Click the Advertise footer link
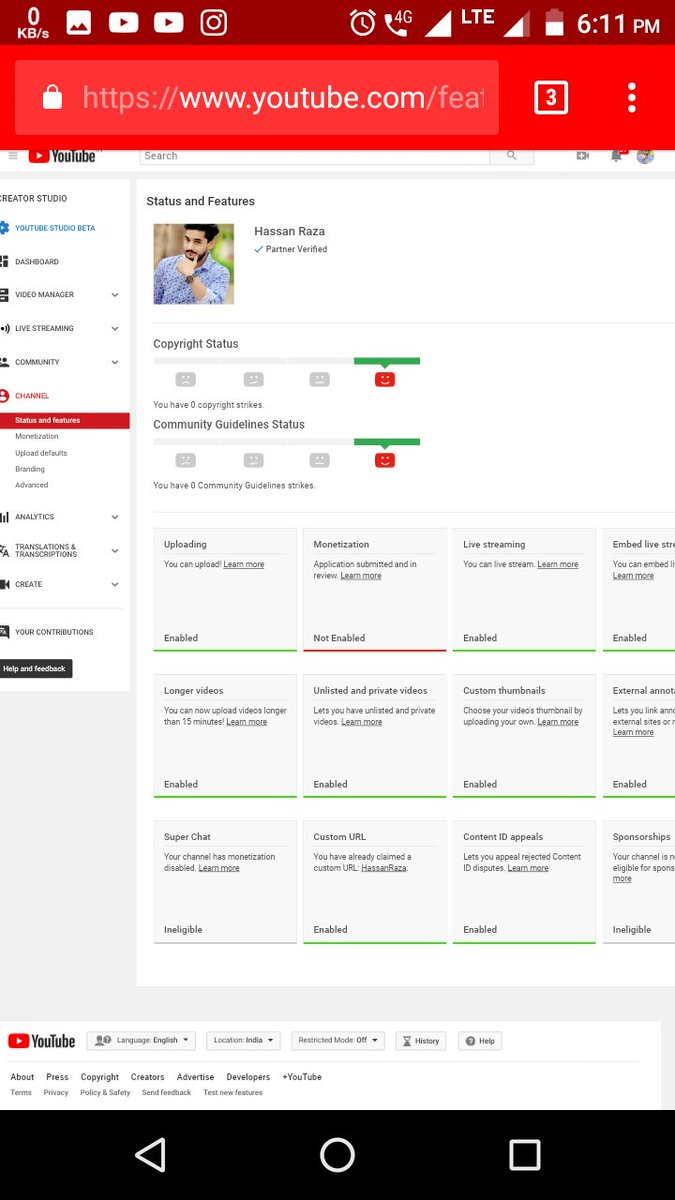This screenshot has height=1200, width=675. pos(196,1077)
